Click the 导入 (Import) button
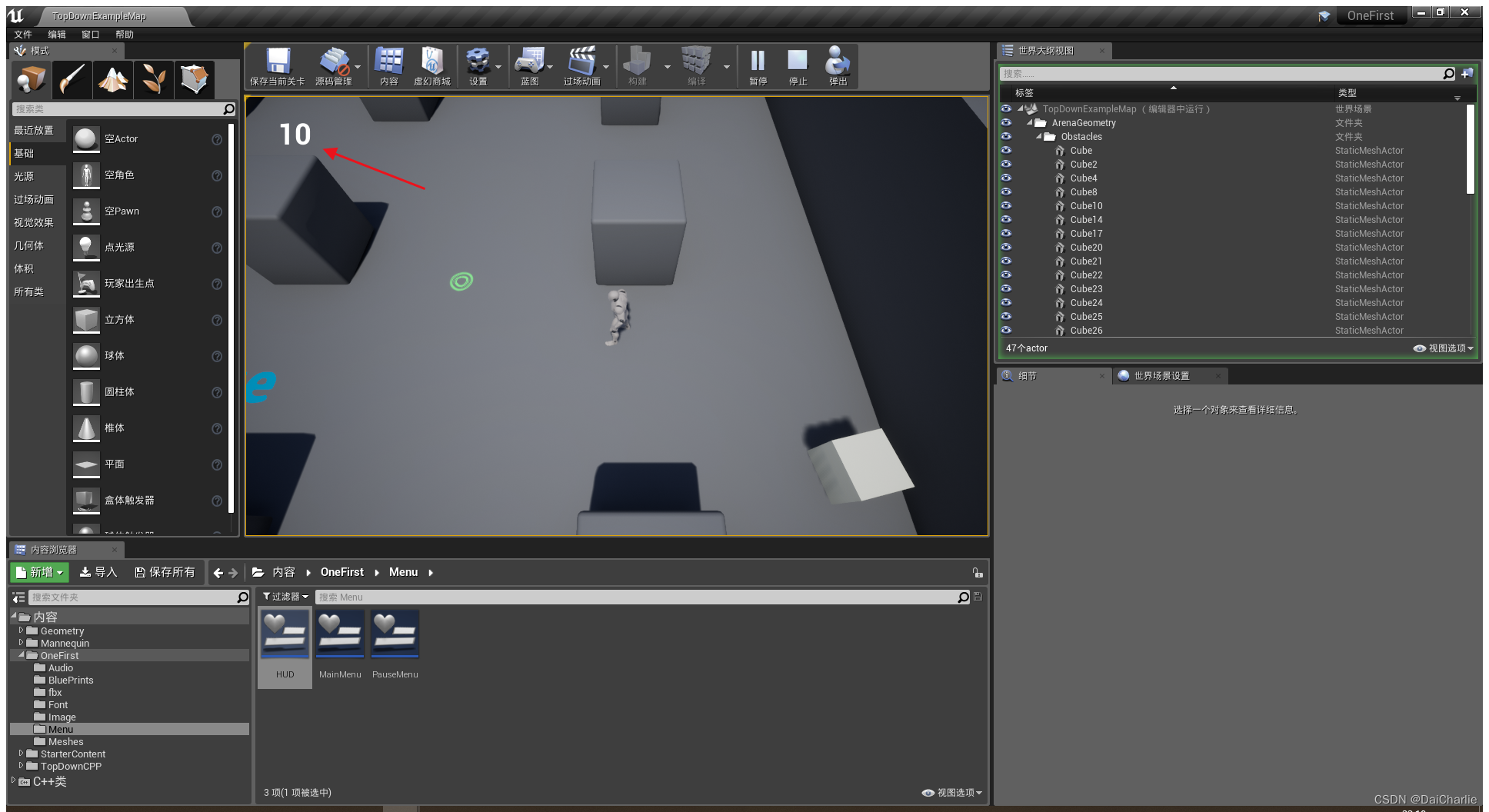The width and height of the screenshot is (1489, 812). click(x=98, y=572)
